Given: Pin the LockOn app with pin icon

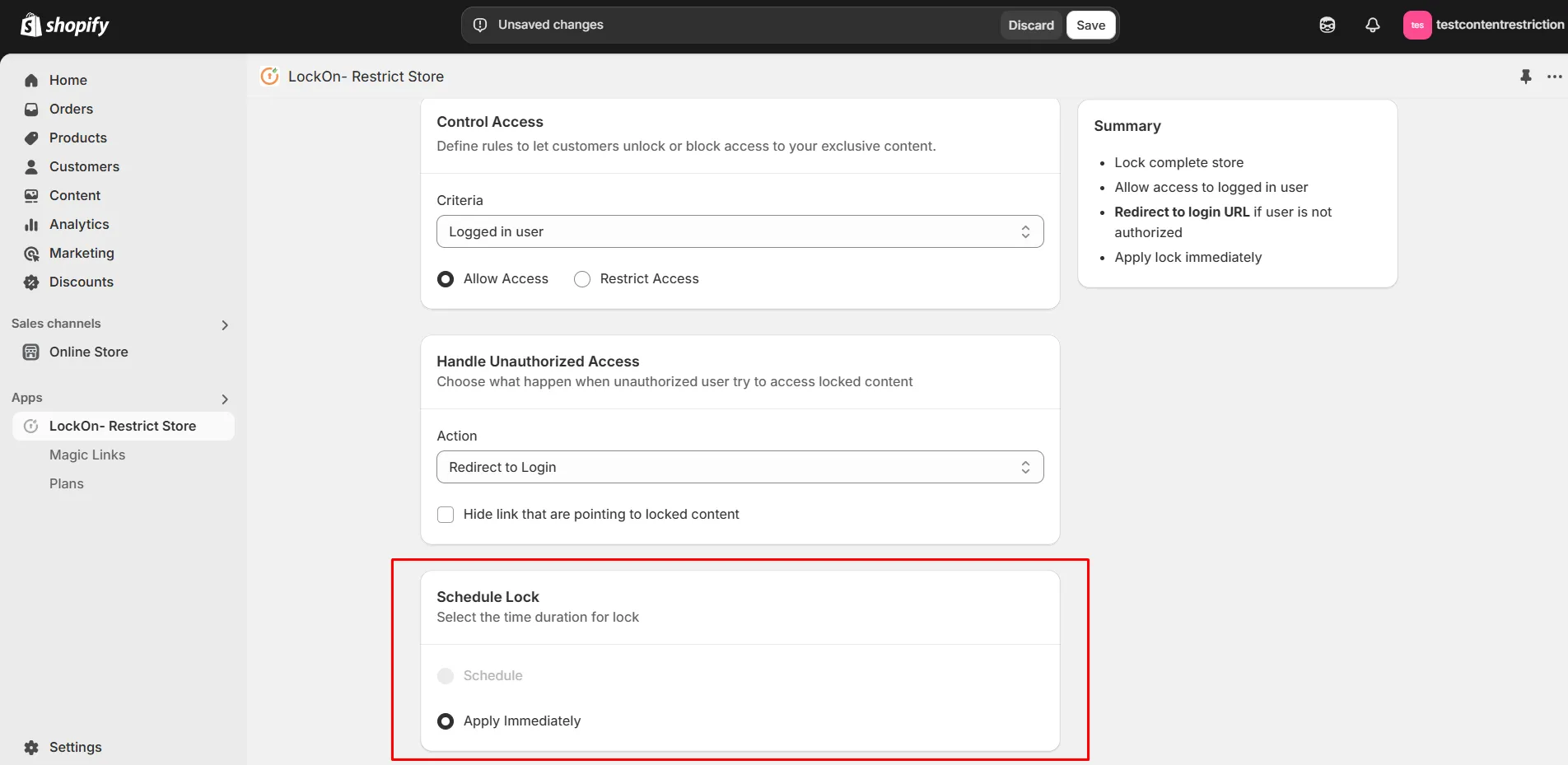Looking at the screenshot, I should click(1525, 77).
